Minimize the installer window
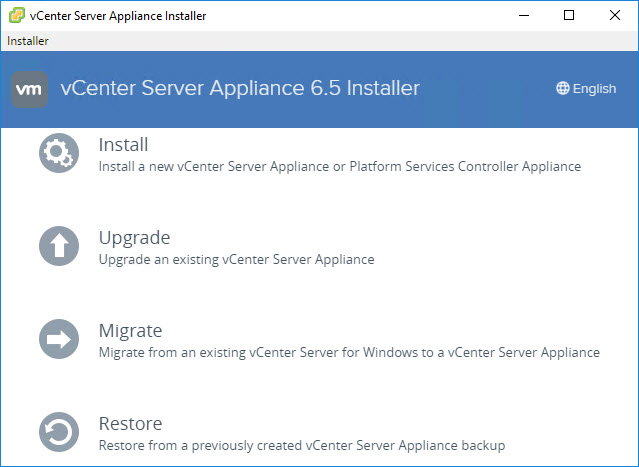Screen dimensions: 639x467 (524, 15)
